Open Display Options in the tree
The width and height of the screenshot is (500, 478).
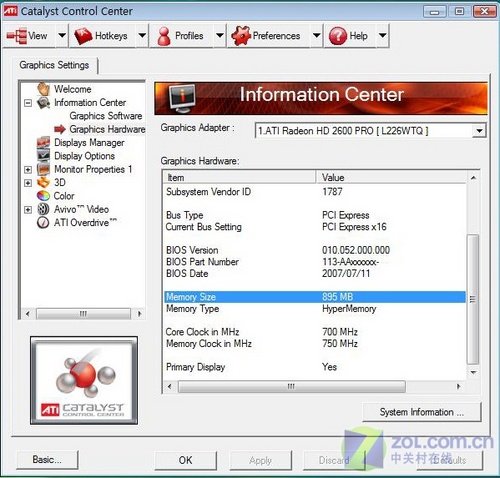click(85, 156)
